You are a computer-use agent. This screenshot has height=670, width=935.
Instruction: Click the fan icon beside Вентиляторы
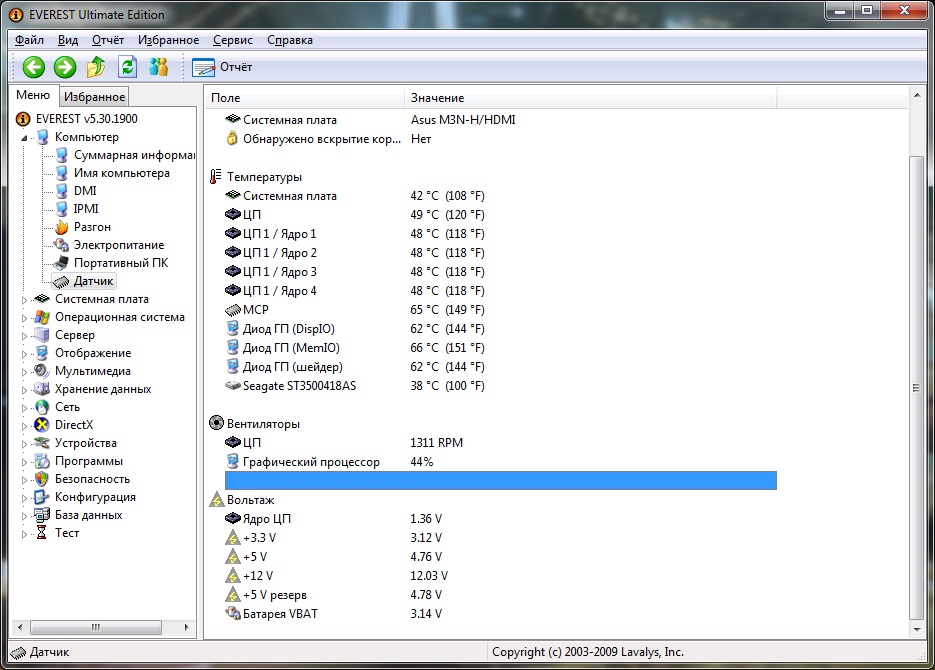coord(216,423)
